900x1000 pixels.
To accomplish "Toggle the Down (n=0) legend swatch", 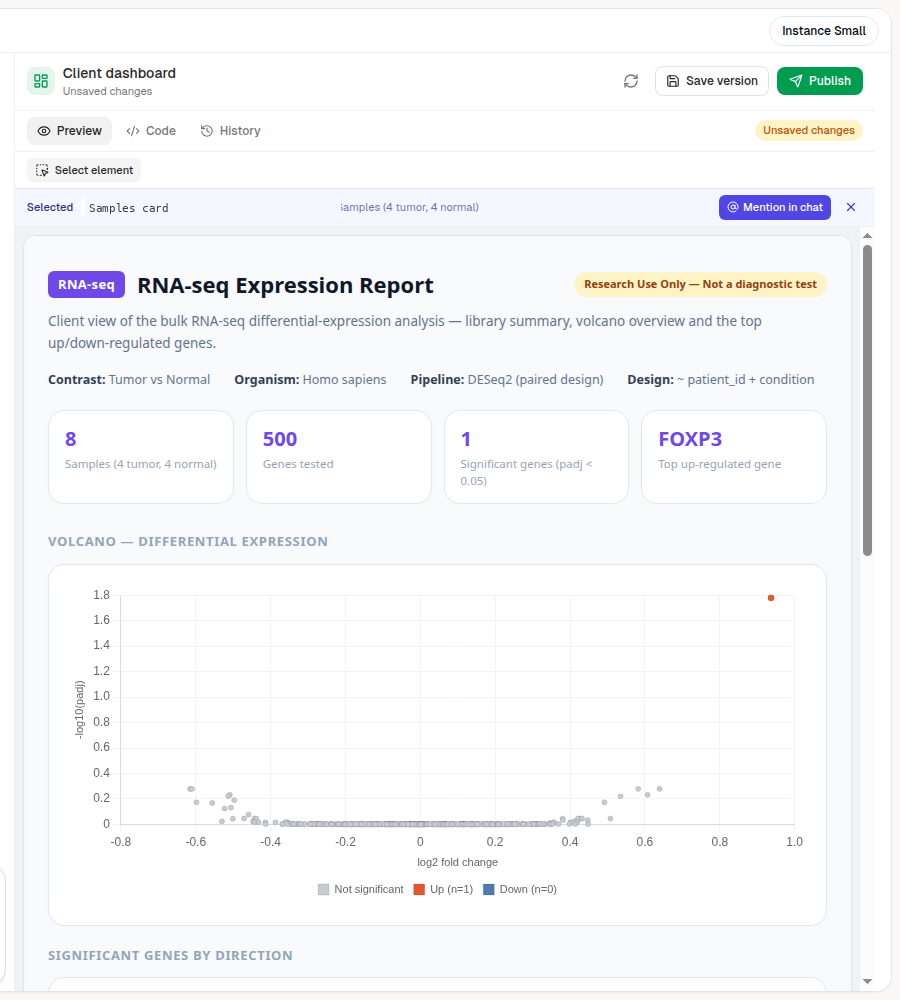I will [x=489, y=890].
